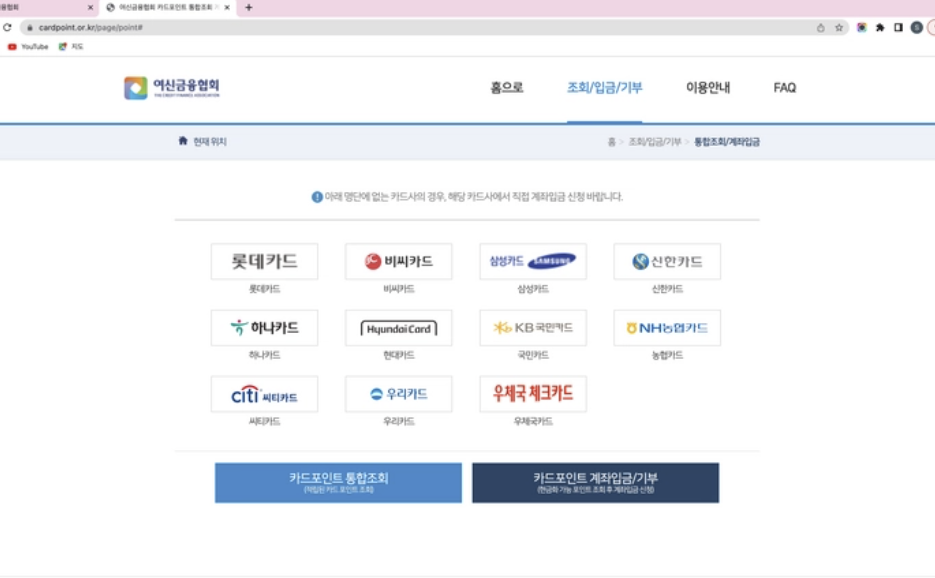Click the browser reload icon
Image resolution: width=935 pixels, height=578 pixels.
pyautogui.click(x=7, y=27)
